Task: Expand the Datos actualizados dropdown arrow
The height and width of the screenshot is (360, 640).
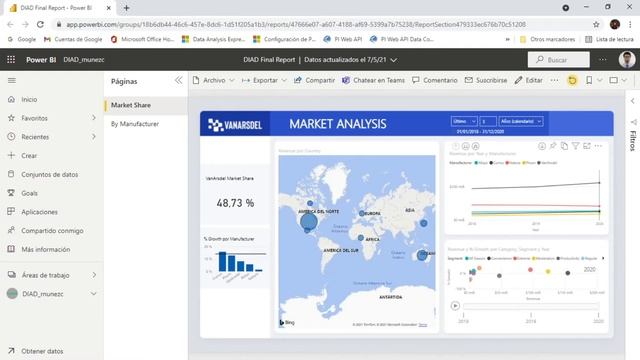Action: point(393,60)
